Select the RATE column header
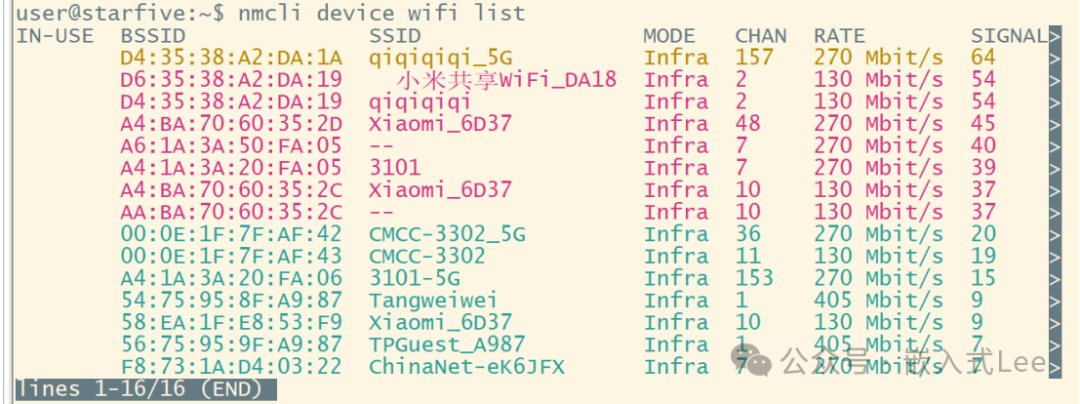 pyautogui.click(x=839, y=37)
